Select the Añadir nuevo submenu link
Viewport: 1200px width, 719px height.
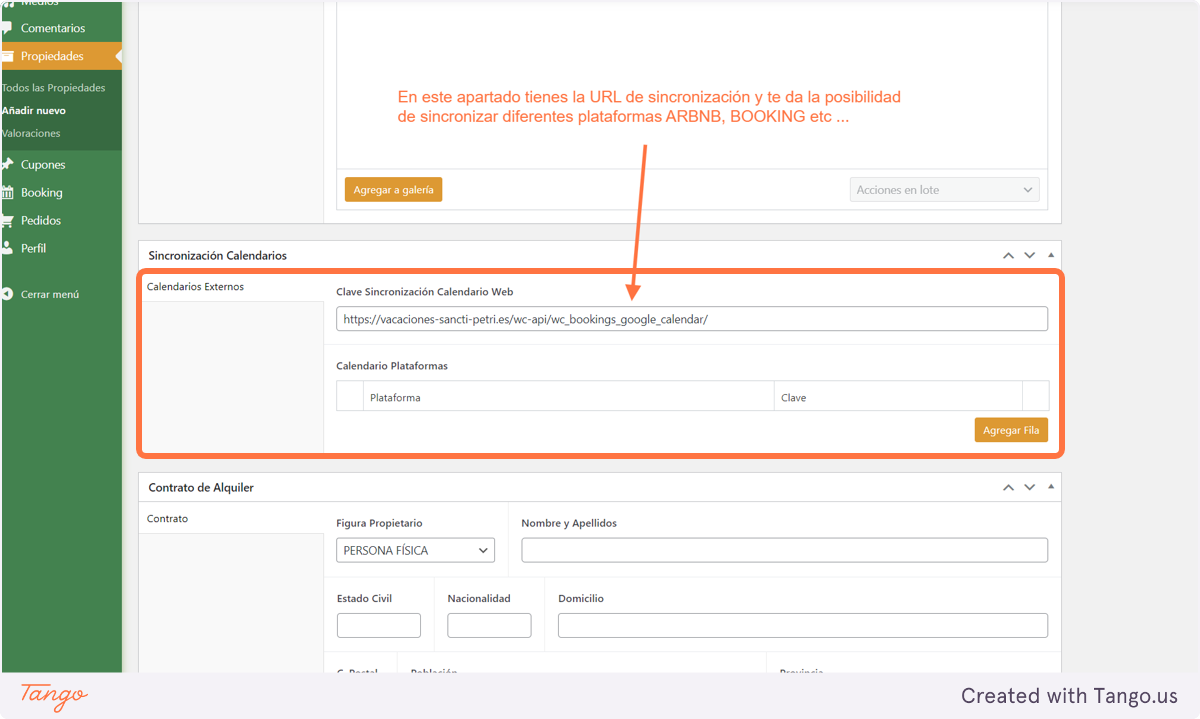pos(34,110)
